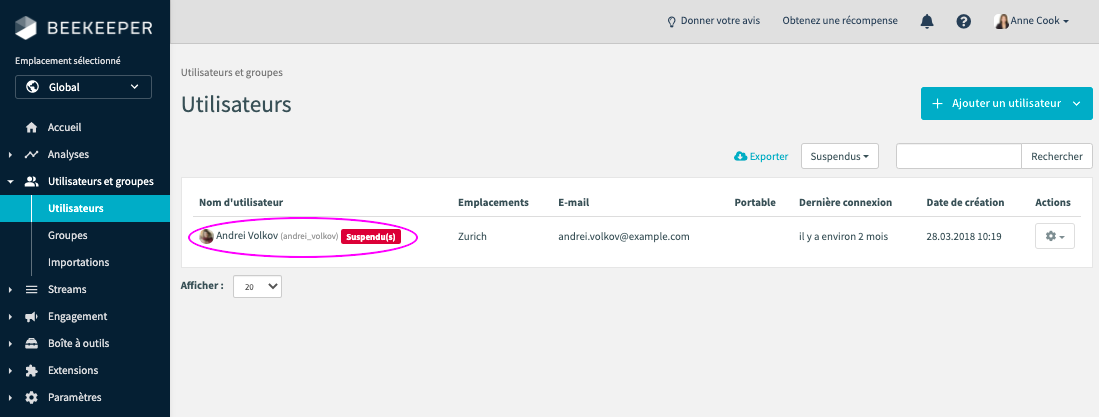The height and width of the screenshot is (417, 1099).
Task: Click the user search input field
Action: point(958,156)
